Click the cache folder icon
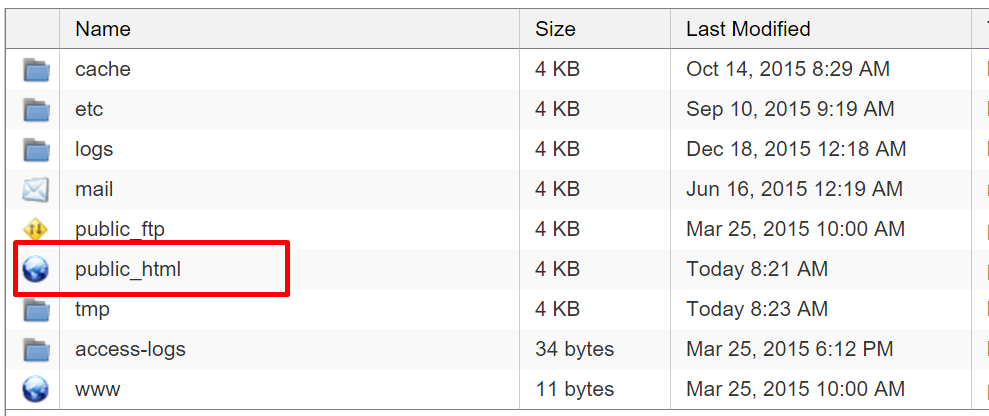Image resolution: width=989 pixels, height=416 pixels. click(36, 70)
